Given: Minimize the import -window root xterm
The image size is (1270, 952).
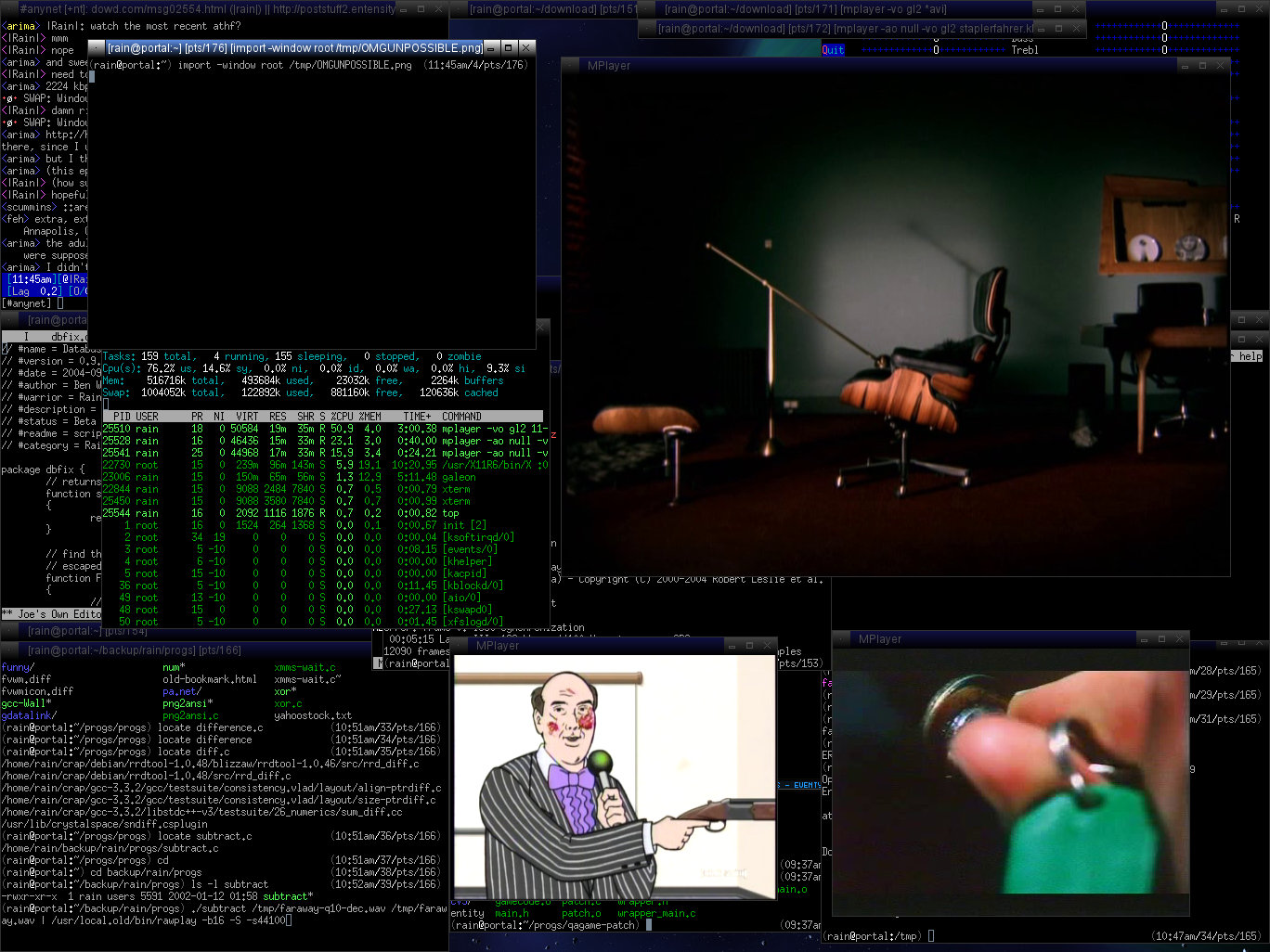Looking at the screenshot, I should point(491,47).
